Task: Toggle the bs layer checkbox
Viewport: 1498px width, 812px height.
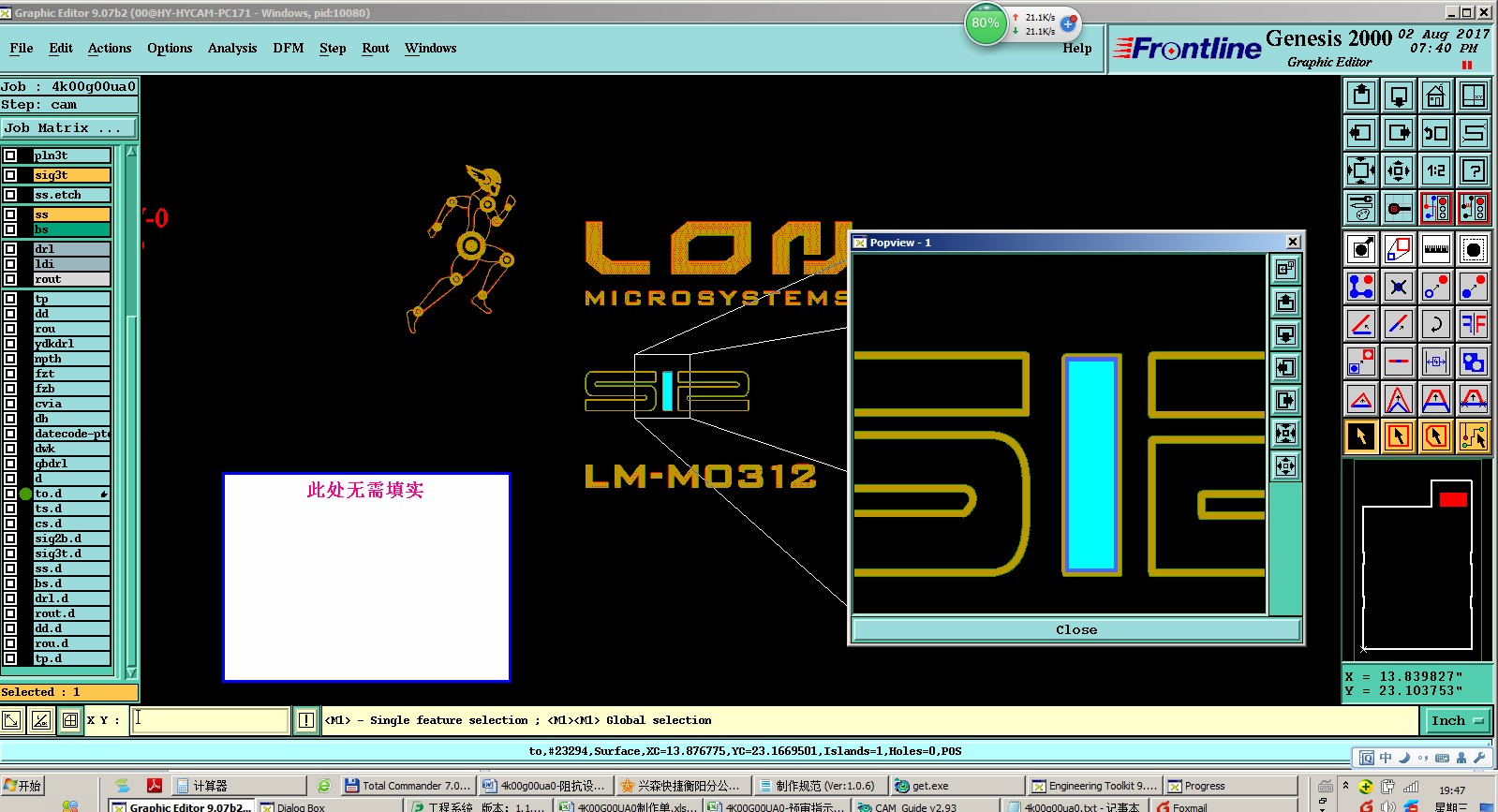Action: [10, 229]
